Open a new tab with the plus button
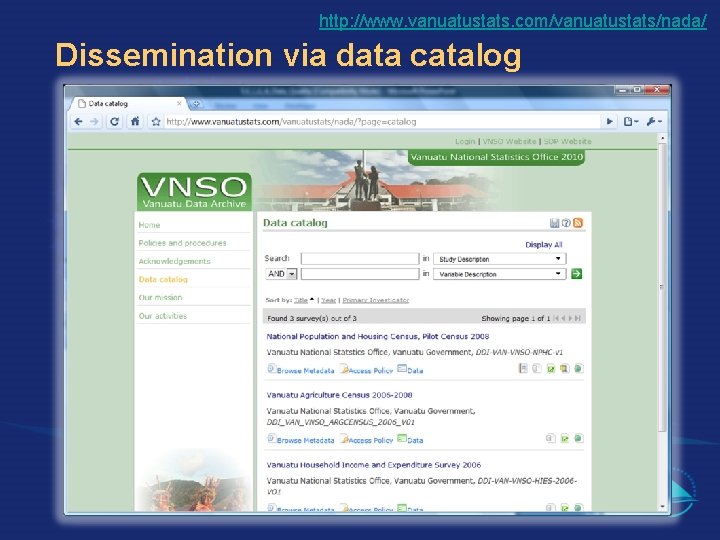Screen dimensions: 720x540 tap(196, 104)
